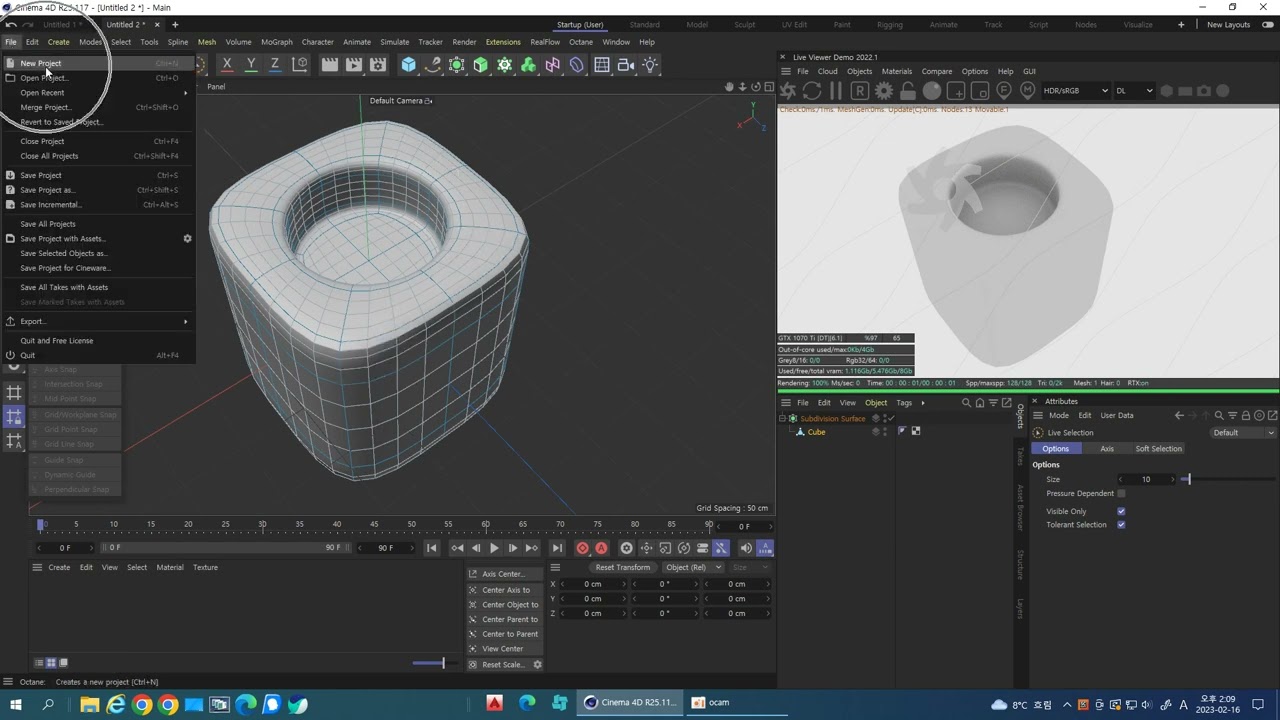Click the timeline playhead at frame 0
The height and width of the screenshot is (720, 1280).
coord(41,524)
